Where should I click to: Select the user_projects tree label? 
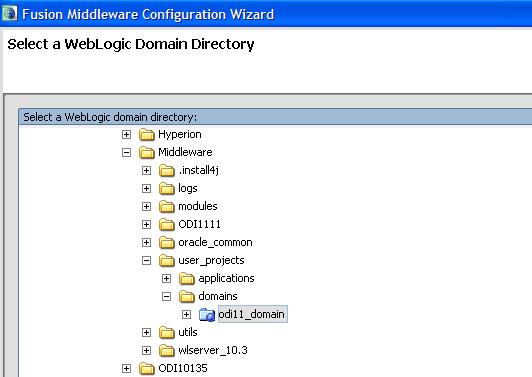[211, 260]
